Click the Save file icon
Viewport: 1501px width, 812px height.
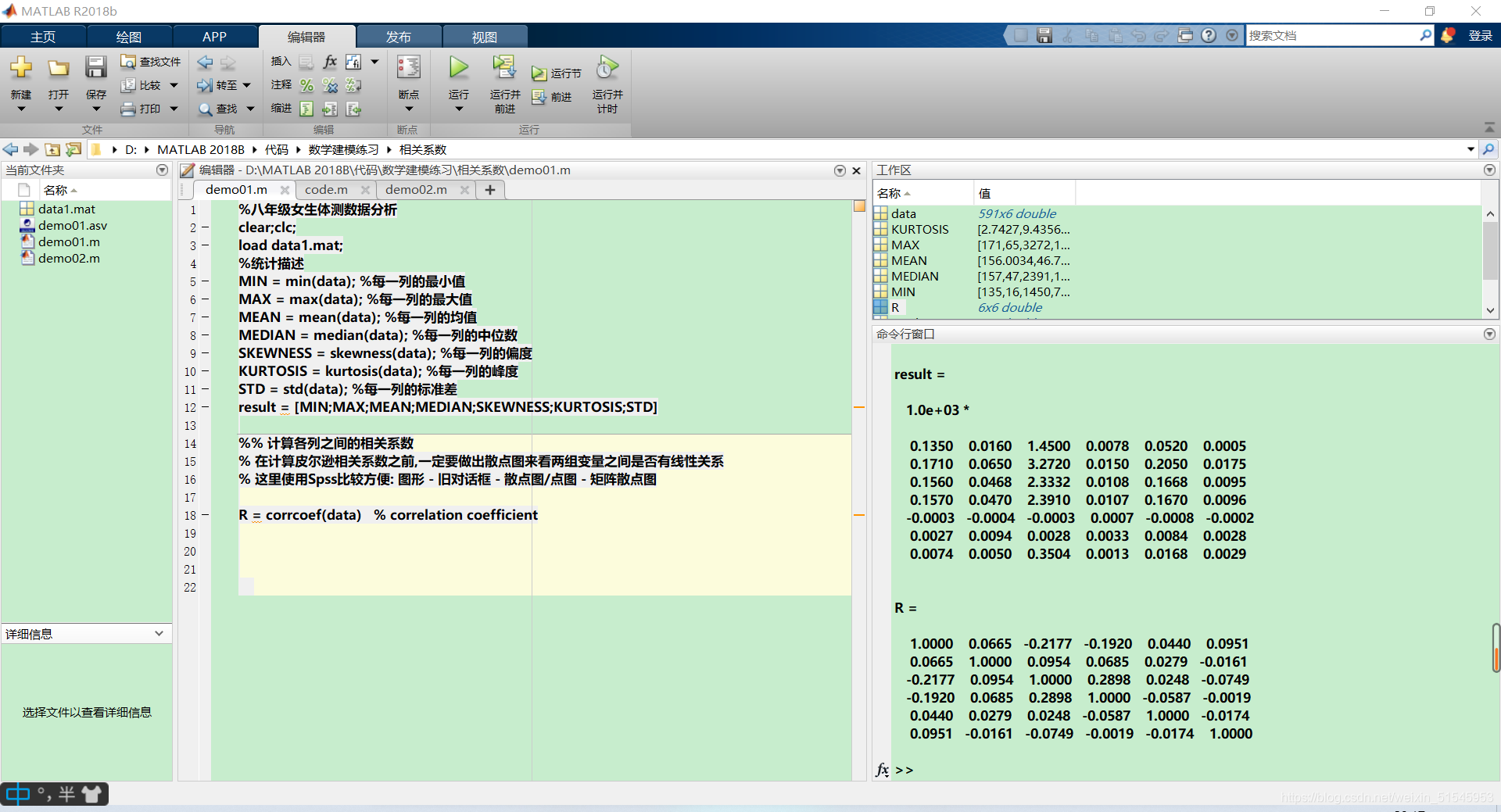[x=96, y=68]
